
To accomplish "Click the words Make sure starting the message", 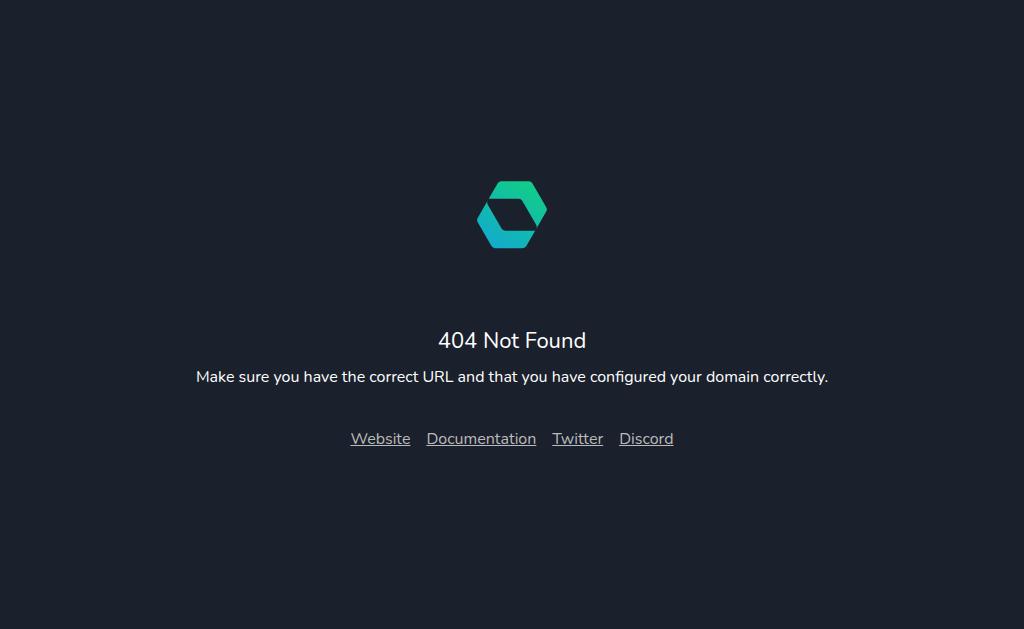I will point(232,377).
